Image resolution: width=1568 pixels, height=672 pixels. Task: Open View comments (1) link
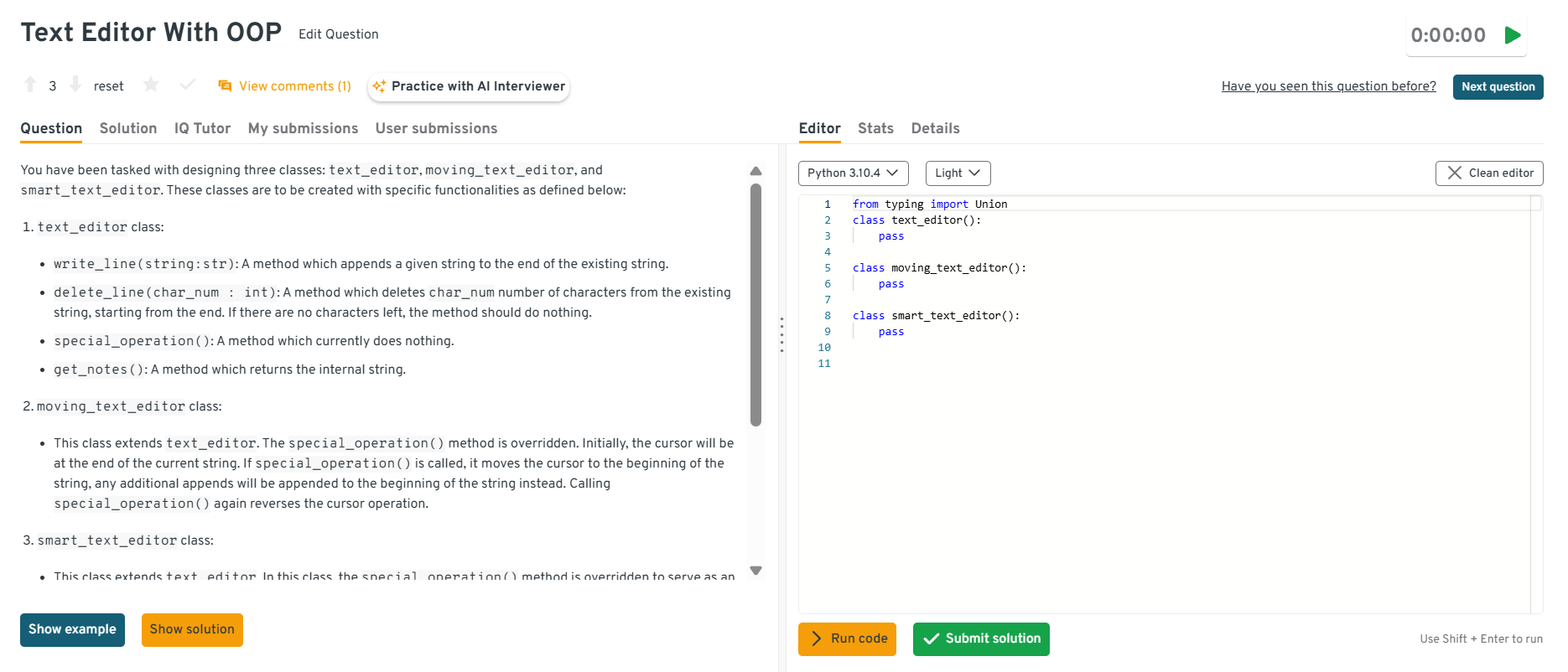(x=285, y=86)
